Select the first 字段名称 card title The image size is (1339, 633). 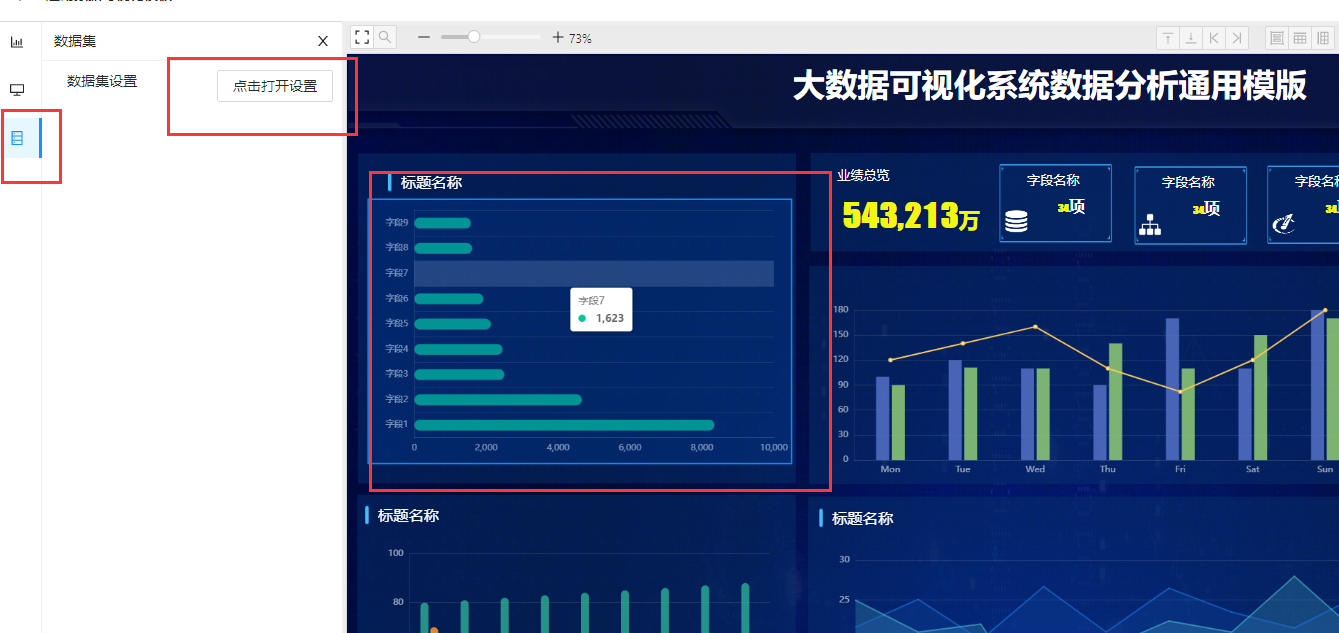pos(1053,180)
